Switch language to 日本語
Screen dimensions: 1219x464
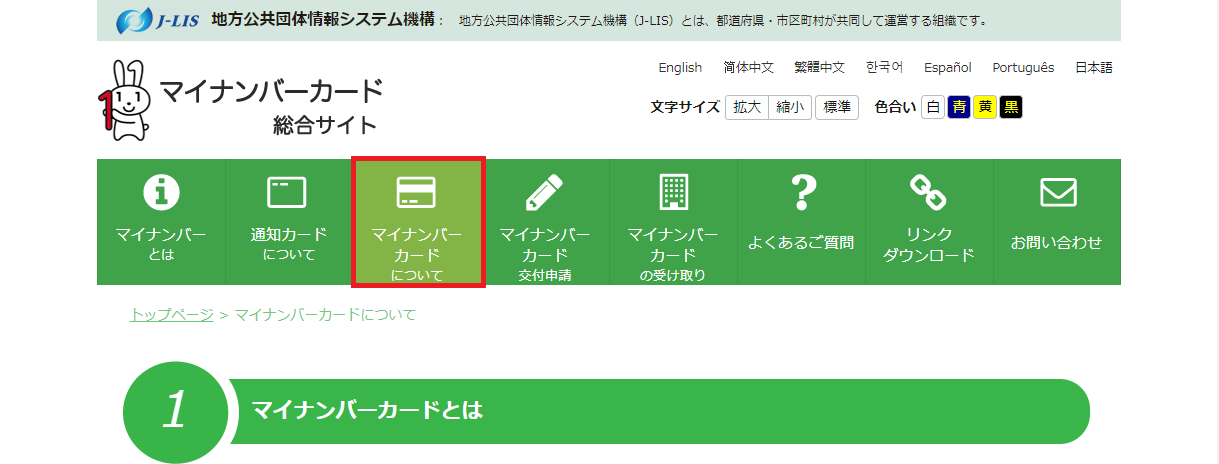pos(1094,68)
